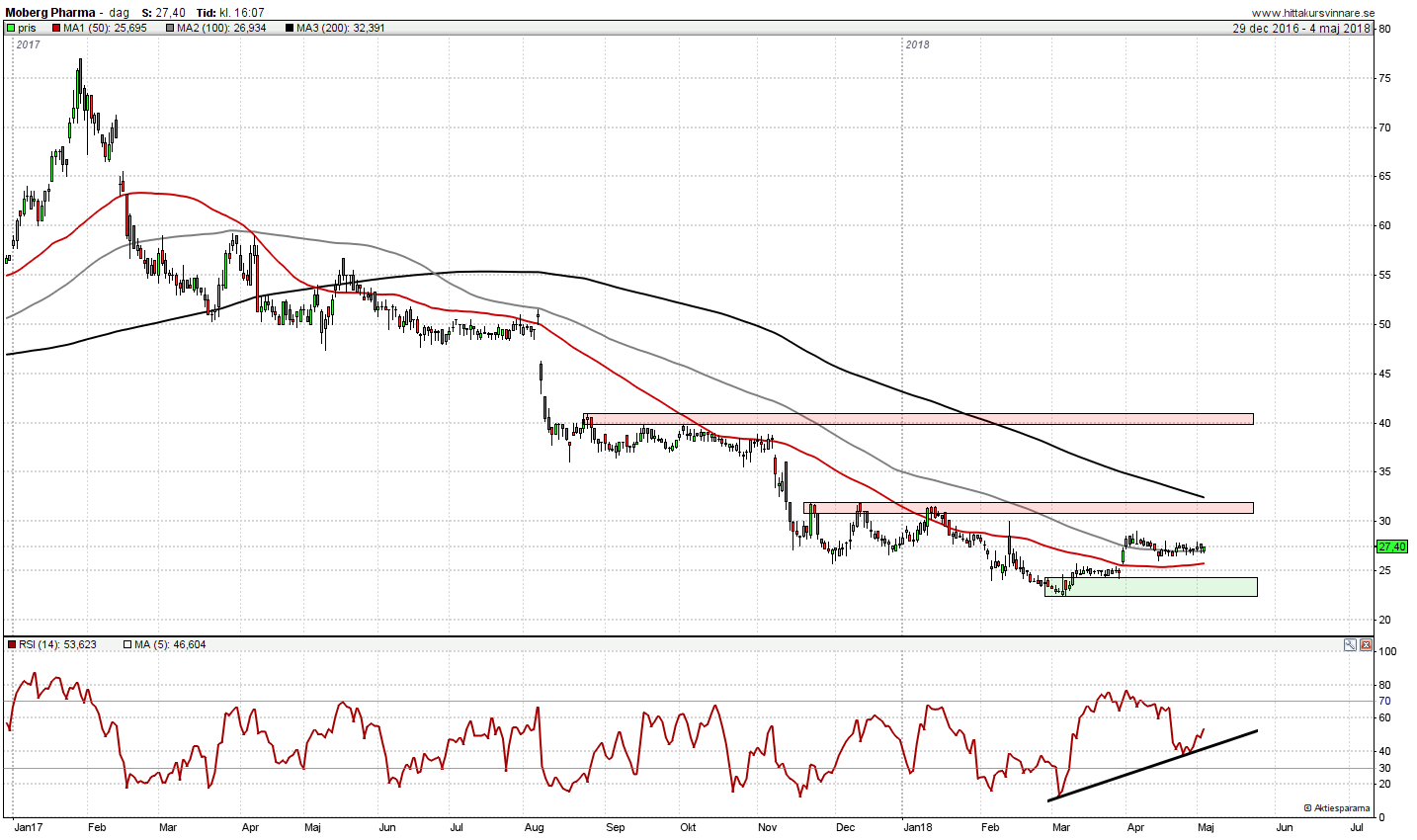Close the RSI panel with red X

1366,645
